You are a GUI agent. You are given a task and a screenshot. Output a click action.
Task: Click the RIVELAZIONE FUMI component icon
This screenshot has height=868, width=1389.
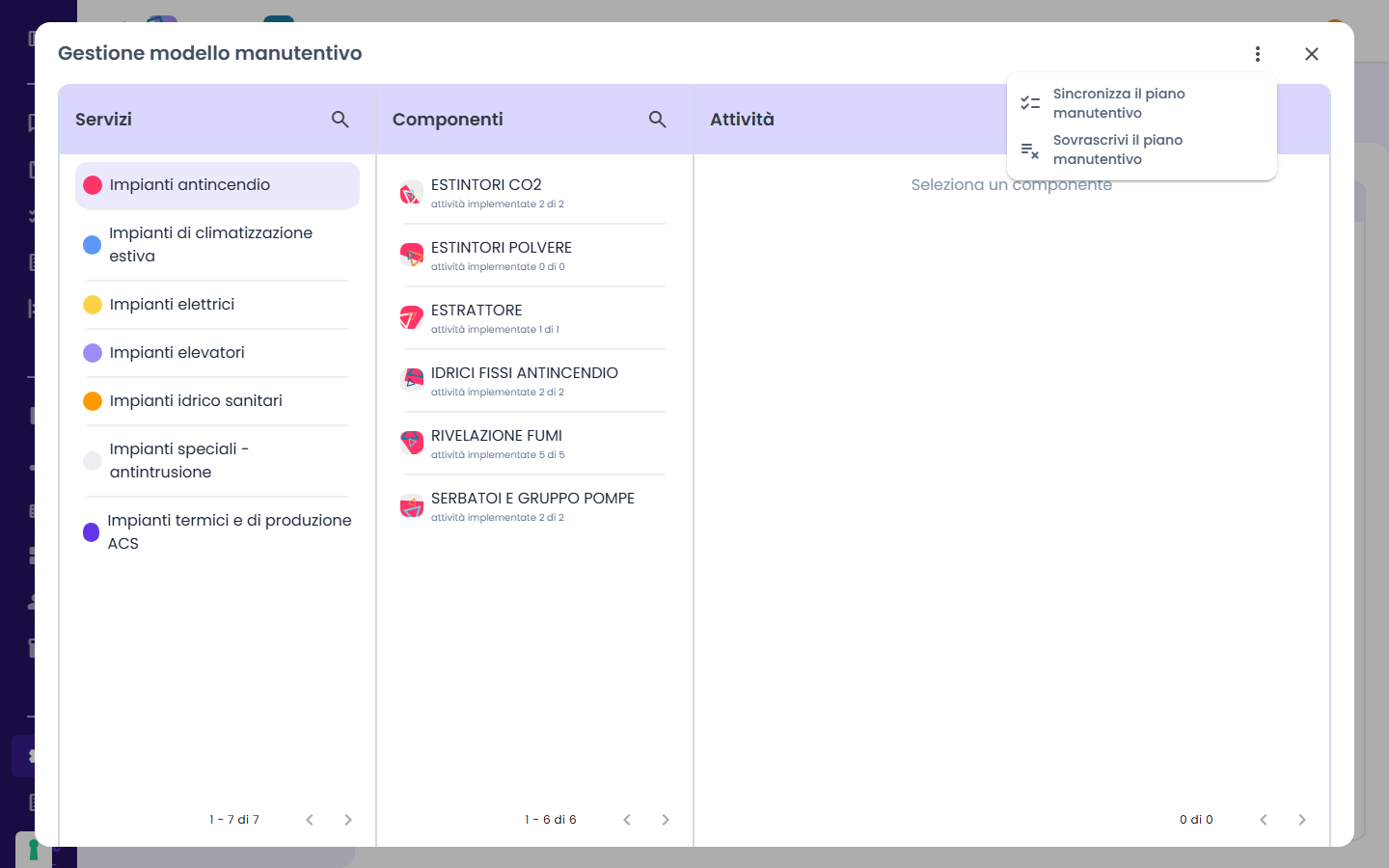click(x=412, y=444)
